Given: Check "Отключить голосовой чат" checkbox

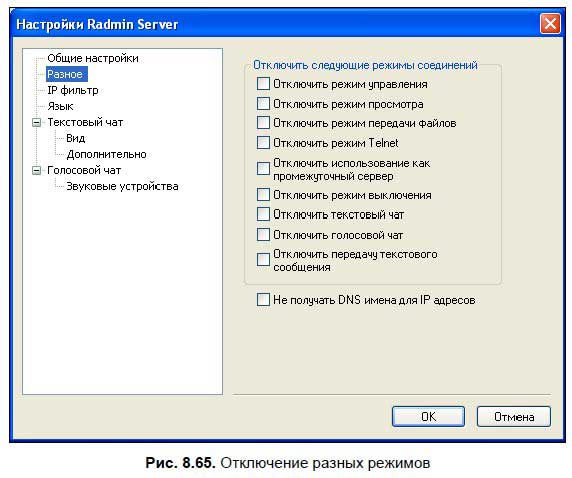Looking at the screenshot, I should [x=263, y=235].
